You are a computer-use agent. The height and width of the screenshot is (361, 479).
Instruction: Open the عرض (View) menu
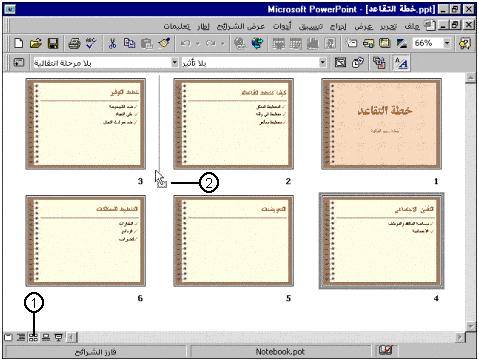[363, 26]
